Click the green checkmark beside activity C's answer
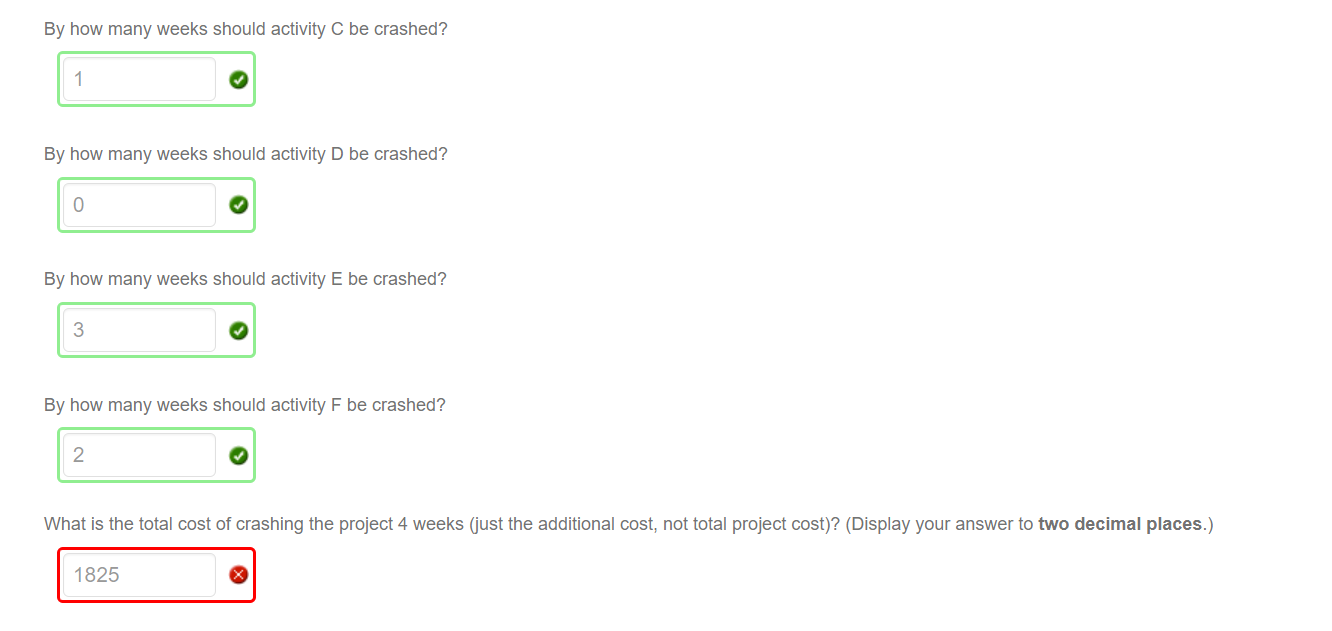1332x631 pixels. 238,79
